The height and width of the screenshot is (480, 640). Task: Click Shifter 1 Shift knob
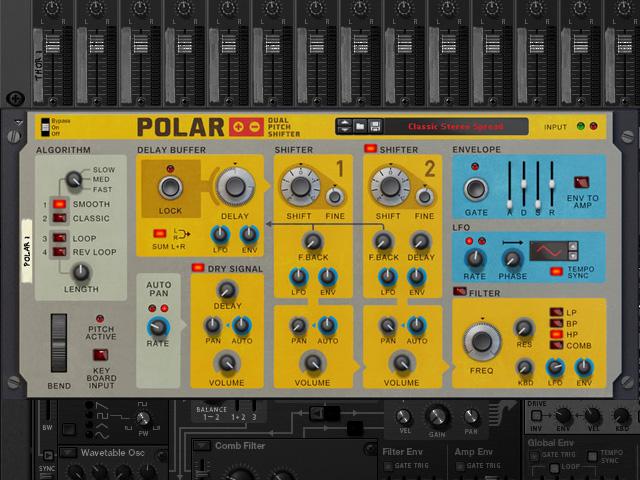[300, 187]
